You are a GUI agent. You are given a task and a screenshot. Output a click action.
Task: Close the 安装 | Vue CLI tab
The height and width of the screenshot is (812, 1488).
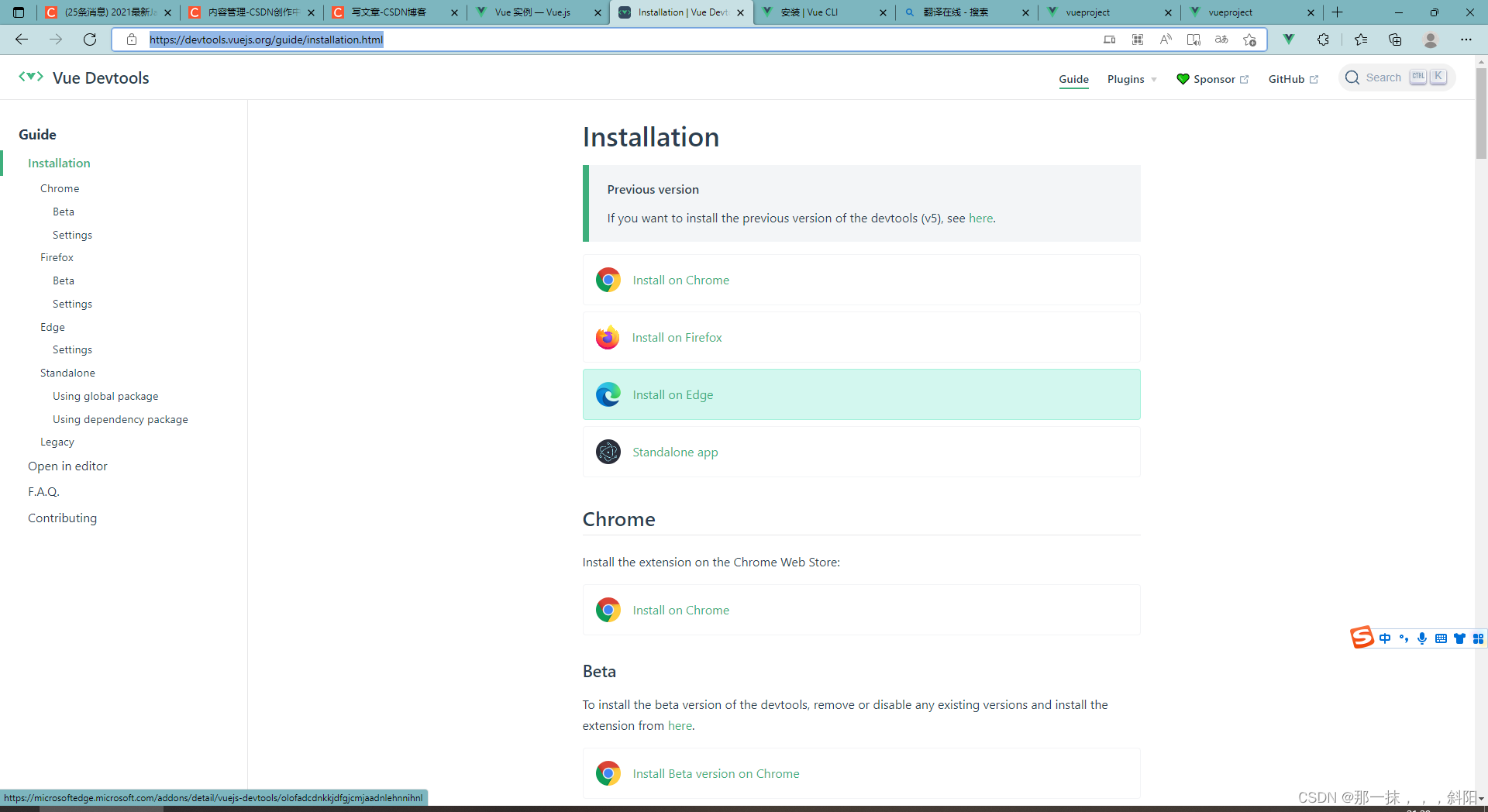(x=883, y=12)
